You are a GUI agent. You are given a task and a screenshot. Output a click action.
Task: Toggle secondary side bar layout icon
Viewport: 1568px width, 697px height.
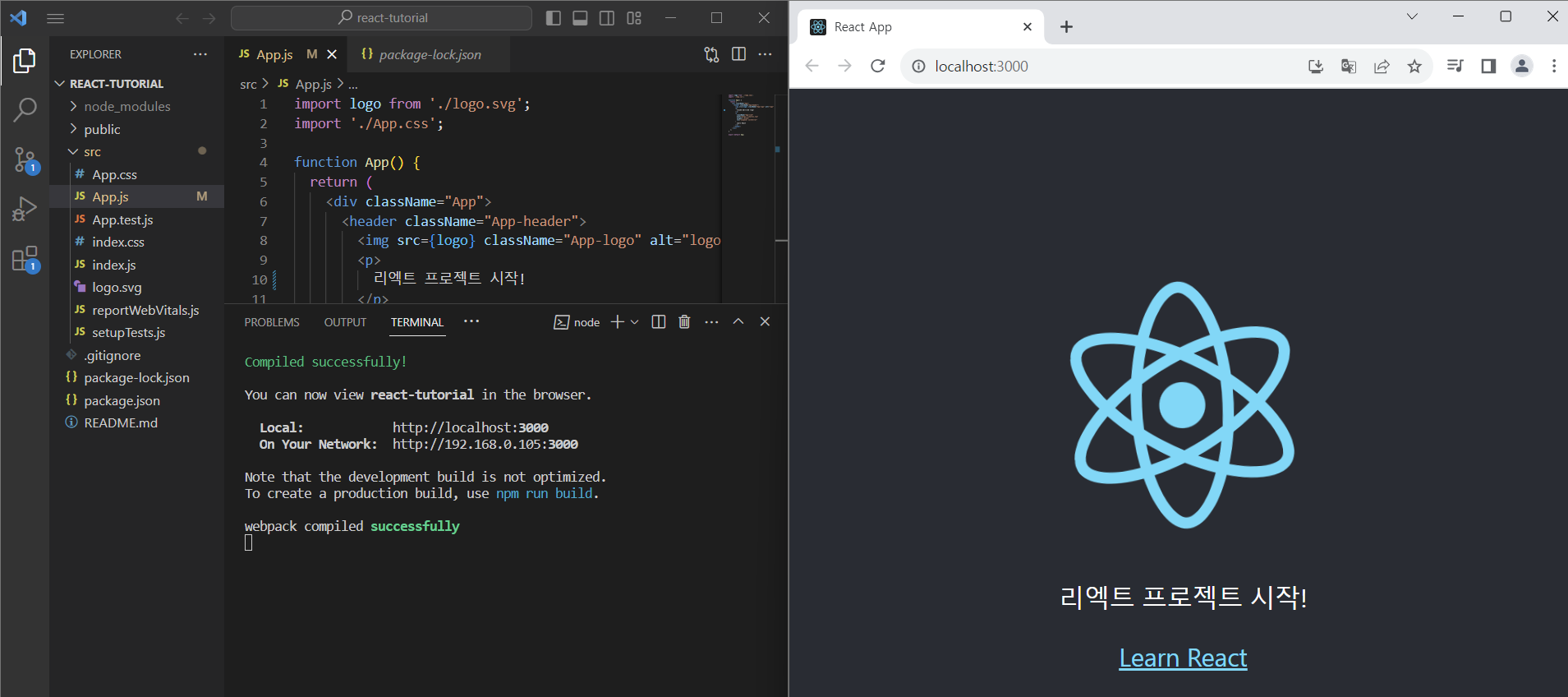click(607, 18)
